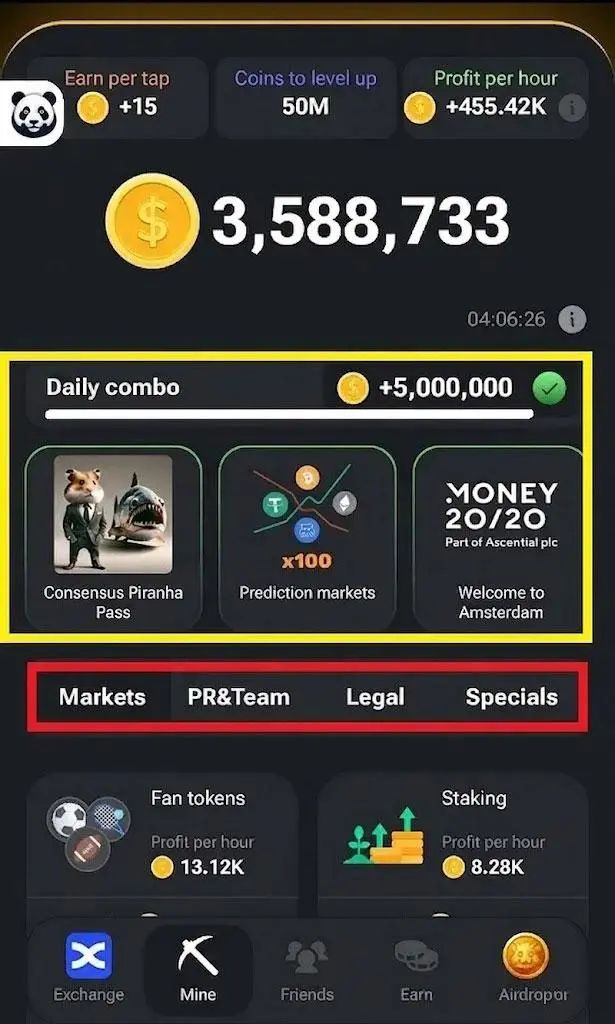
Task: Open the Friends icon tab
Action: 307,957
